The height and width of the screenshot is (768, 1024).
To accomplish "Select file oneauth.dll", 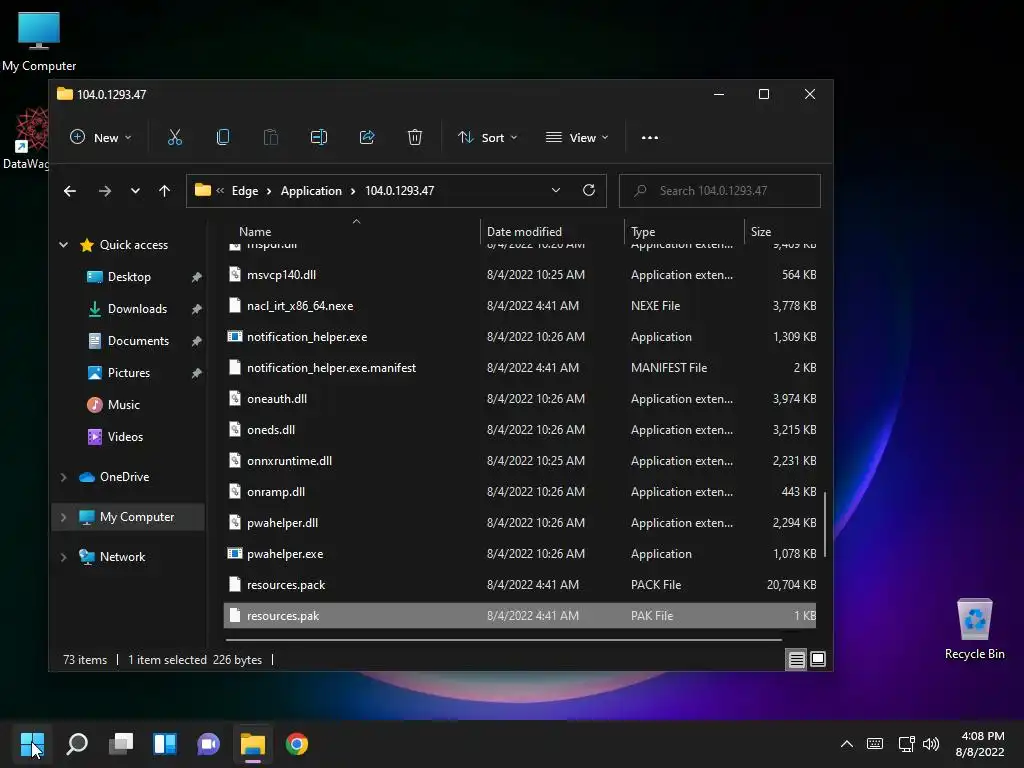I will [x=520, y=399].
